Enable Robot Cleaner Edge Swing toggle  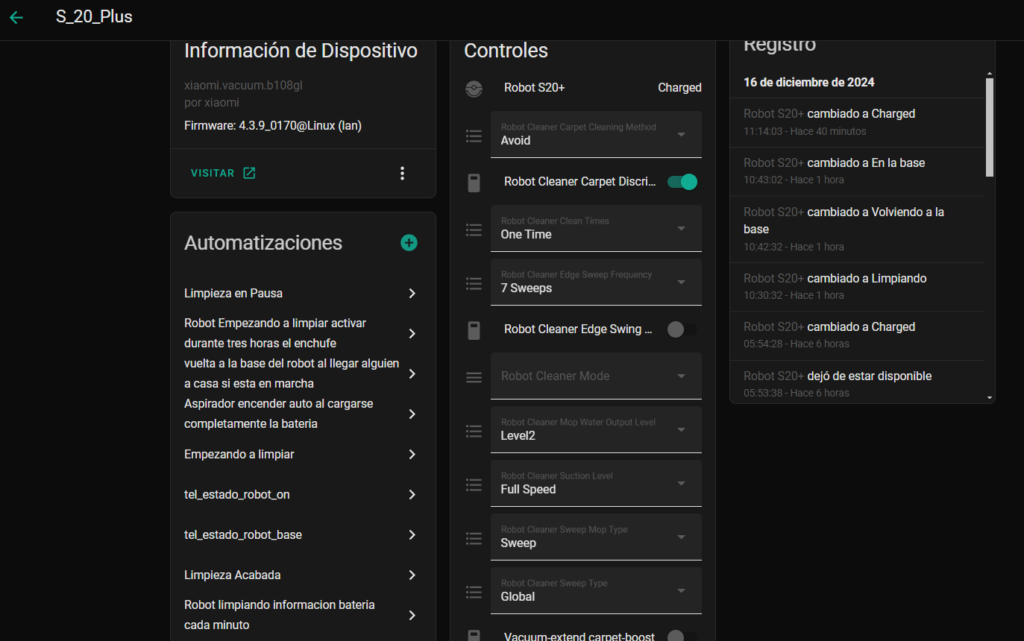680,329
